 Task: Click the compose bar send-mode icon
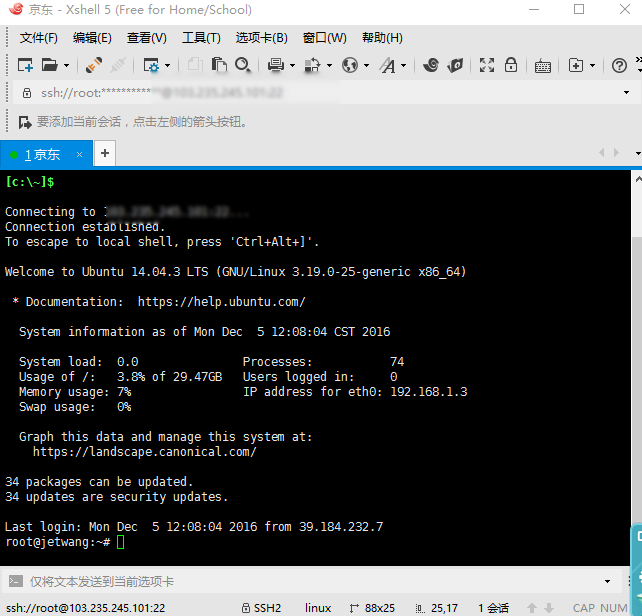click(x=16, y=581)
